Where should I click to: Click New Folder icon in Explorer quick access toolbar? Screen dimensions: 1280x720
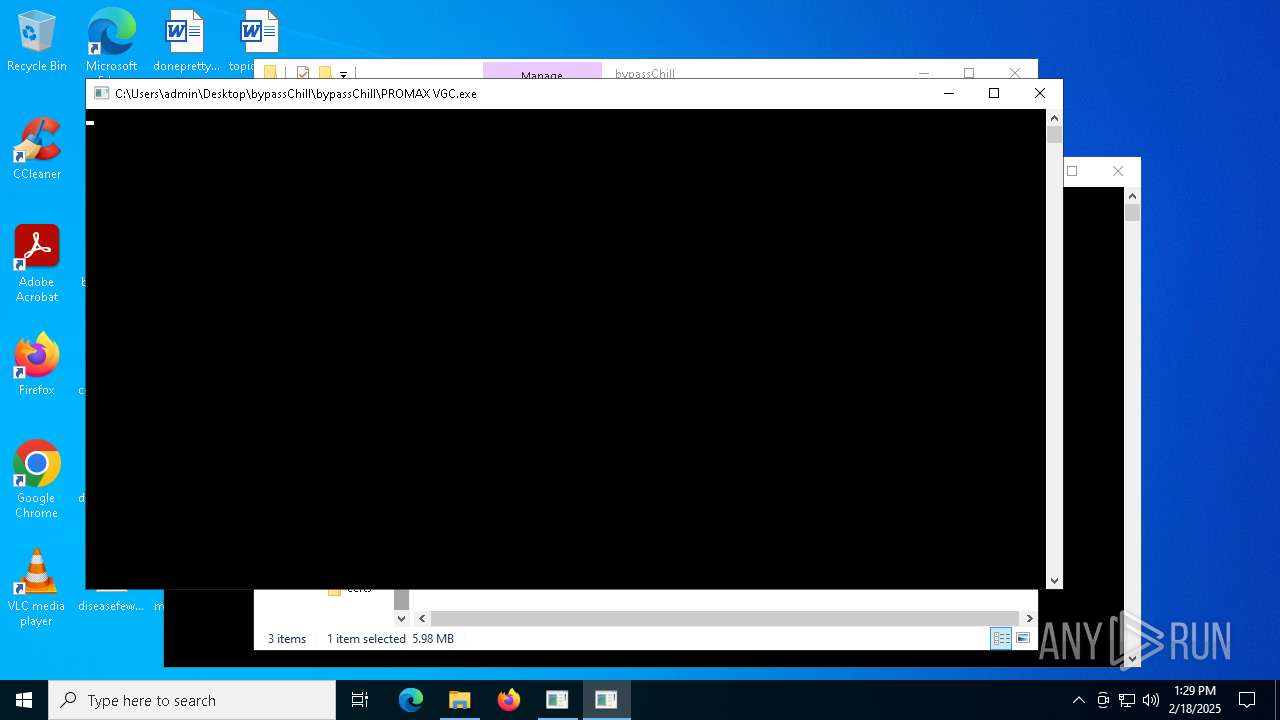(x=325, y=73)
